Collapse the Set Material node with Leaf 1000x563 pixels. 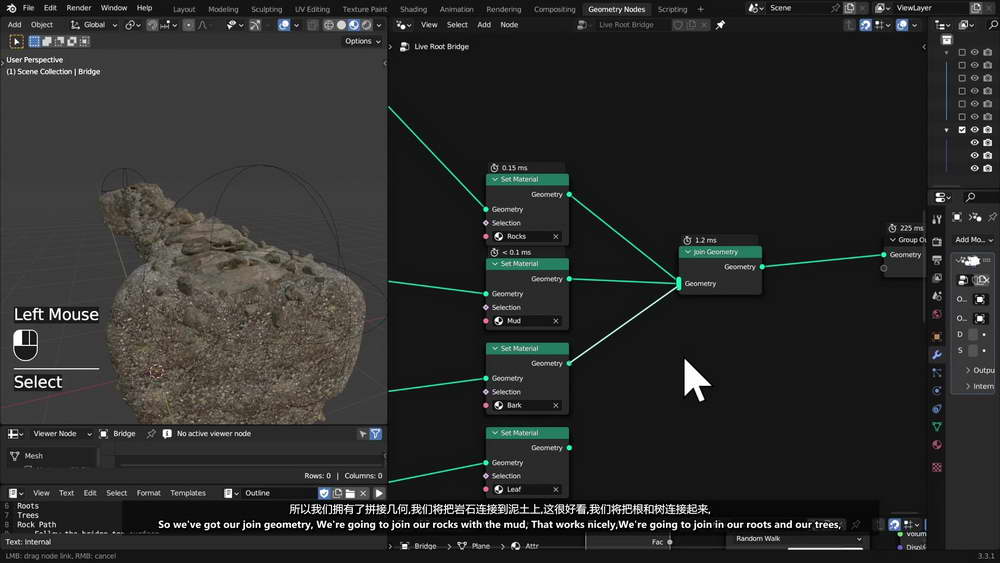[495, 433]
